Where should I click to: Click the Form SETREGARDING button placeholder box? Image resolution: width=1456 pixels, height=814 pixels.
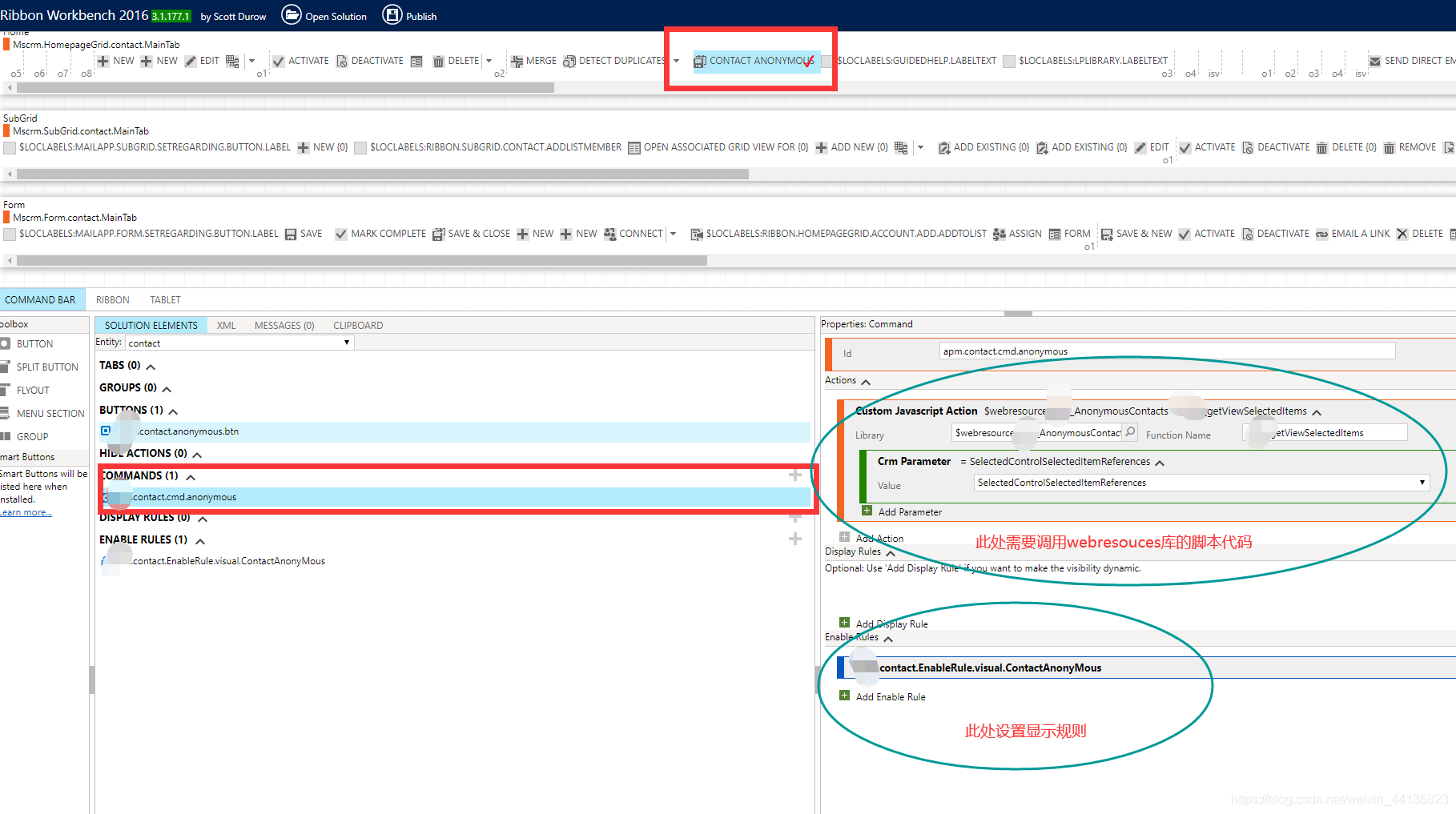tap(10, 235)
